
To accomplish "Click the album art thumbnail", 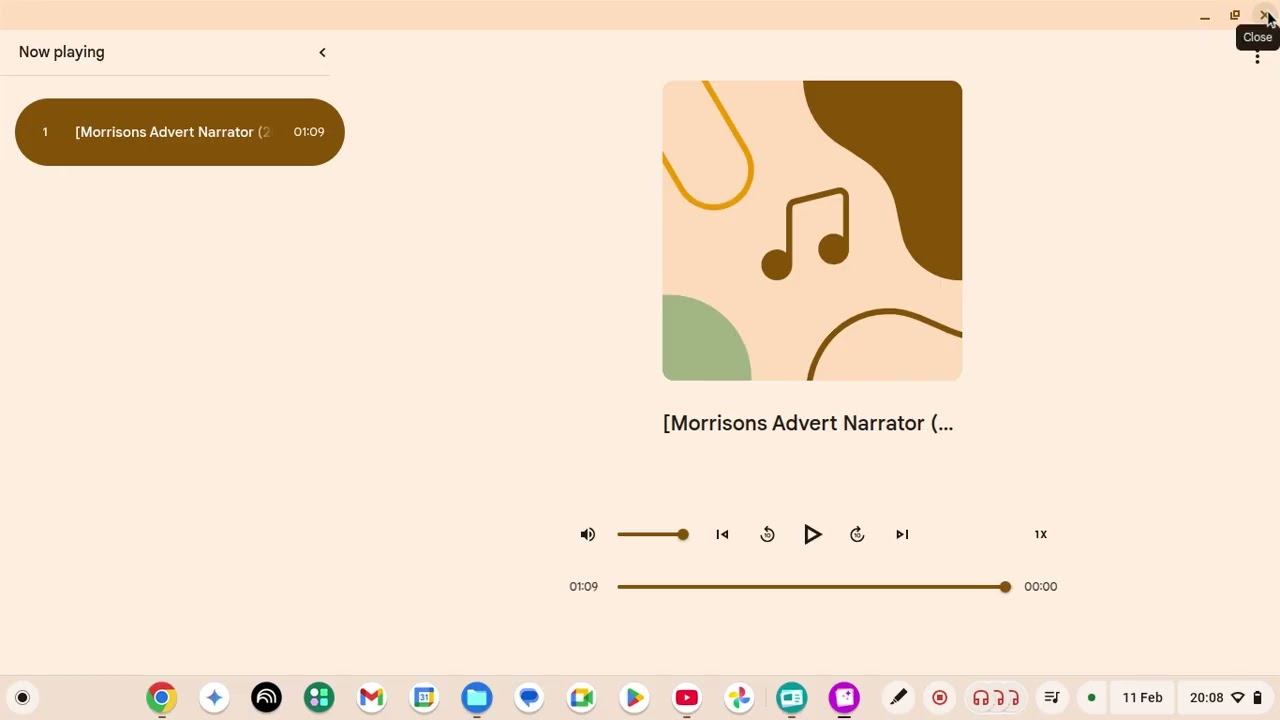I will pyautogui.click(x=812, y=230).
